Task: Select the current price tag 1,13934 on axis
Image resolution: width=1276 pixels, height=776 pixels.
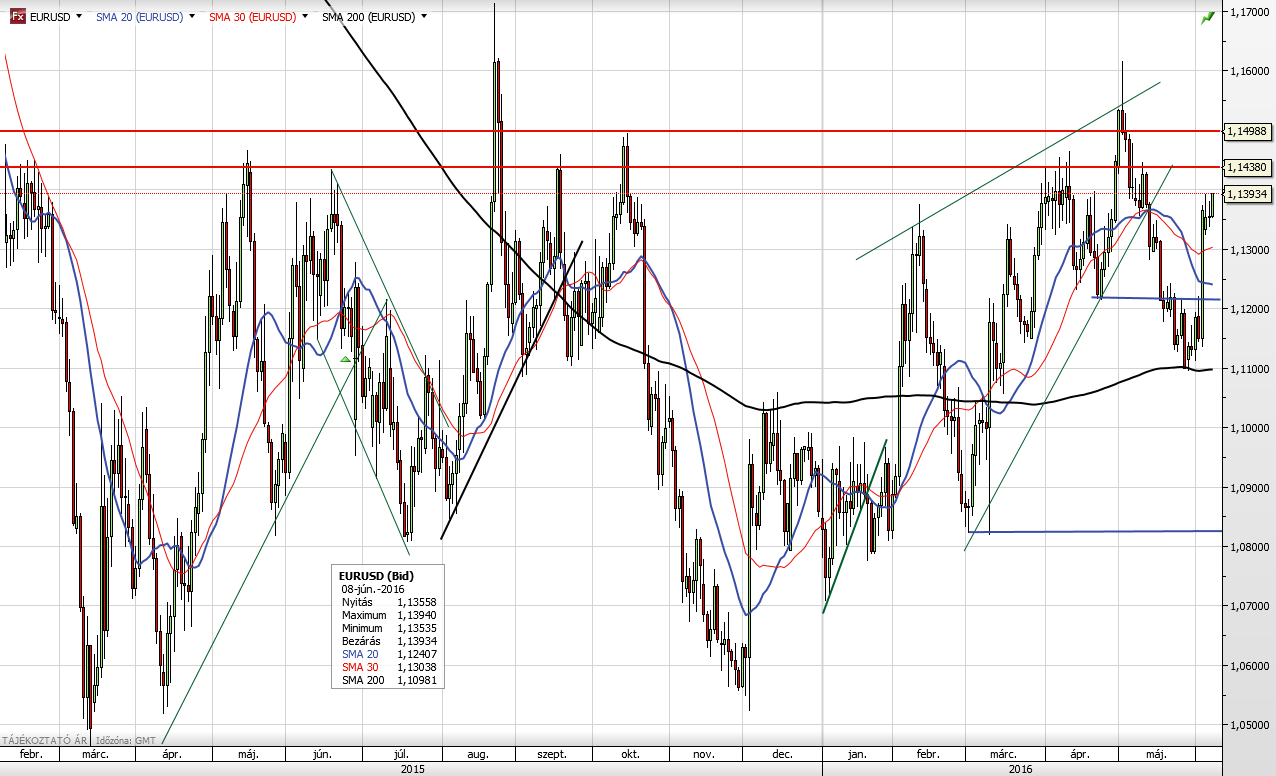Action: click(x=1246, y=194)
